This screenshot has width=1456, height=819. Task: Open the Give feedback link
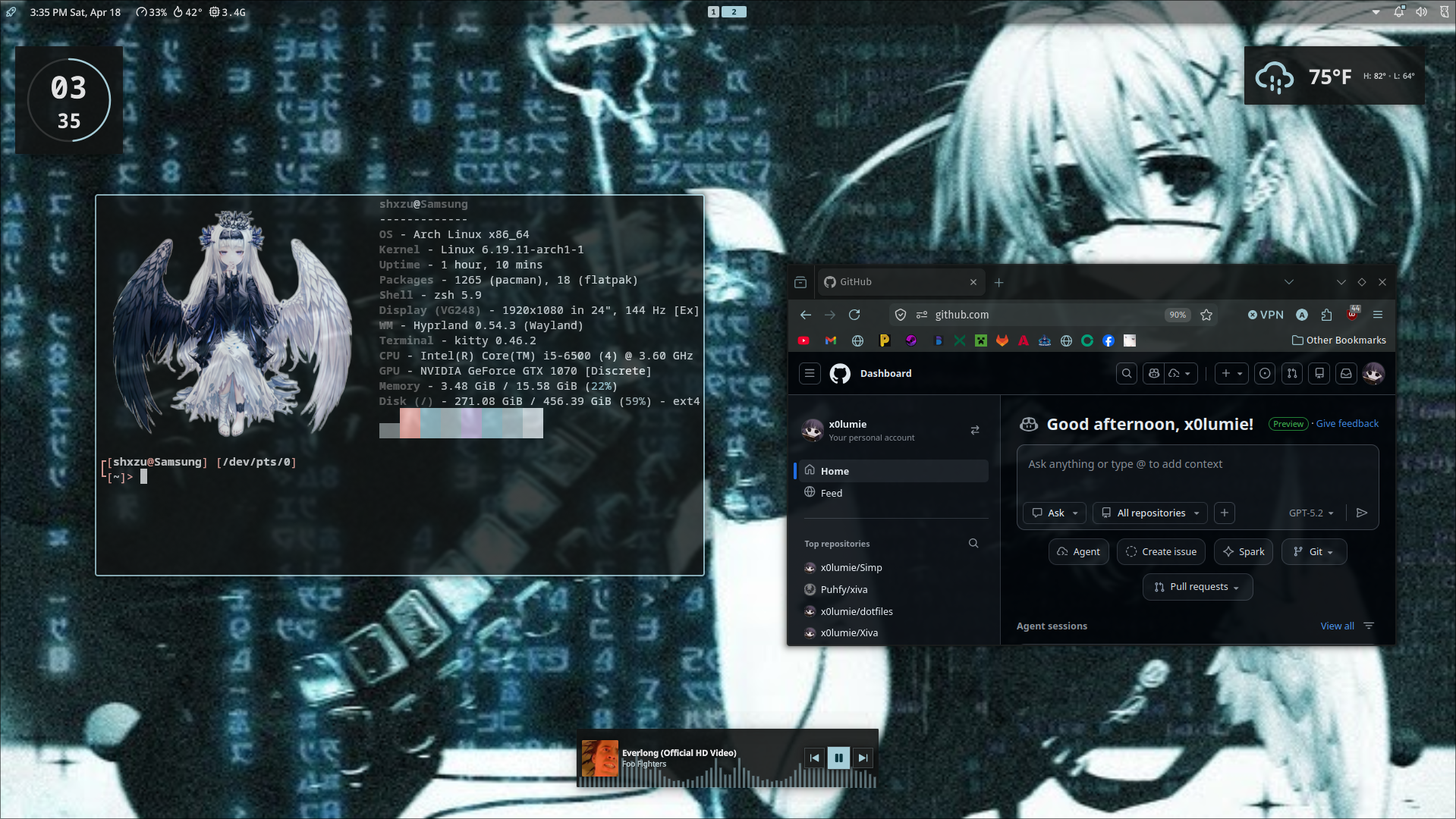pyautogui.click(x=1347, y=423)
